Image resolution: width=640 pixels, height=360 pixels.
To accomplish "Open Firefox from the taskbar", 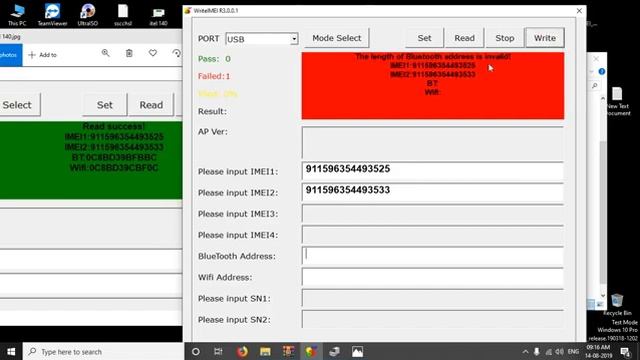I will (x=242, y=351).
